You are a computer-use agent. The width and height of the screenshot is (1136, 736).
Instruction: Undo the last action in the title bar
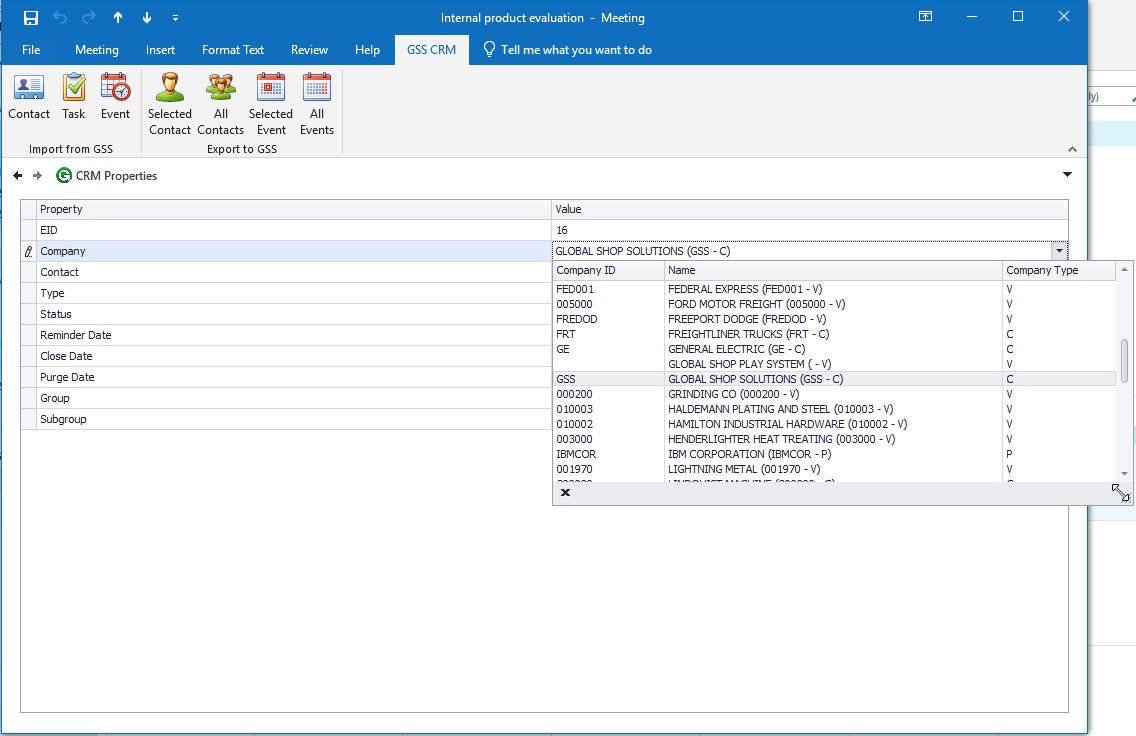(x=60, y=17)
